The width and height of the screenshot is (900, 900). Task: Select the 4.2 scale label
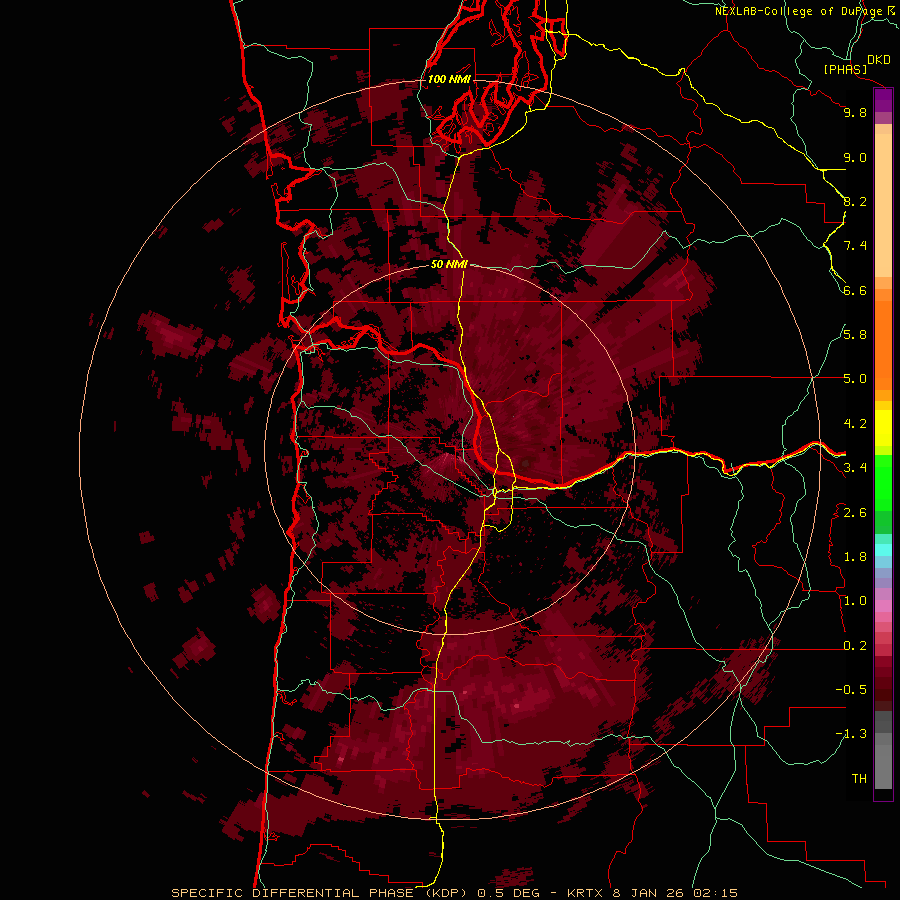point(855,424)
